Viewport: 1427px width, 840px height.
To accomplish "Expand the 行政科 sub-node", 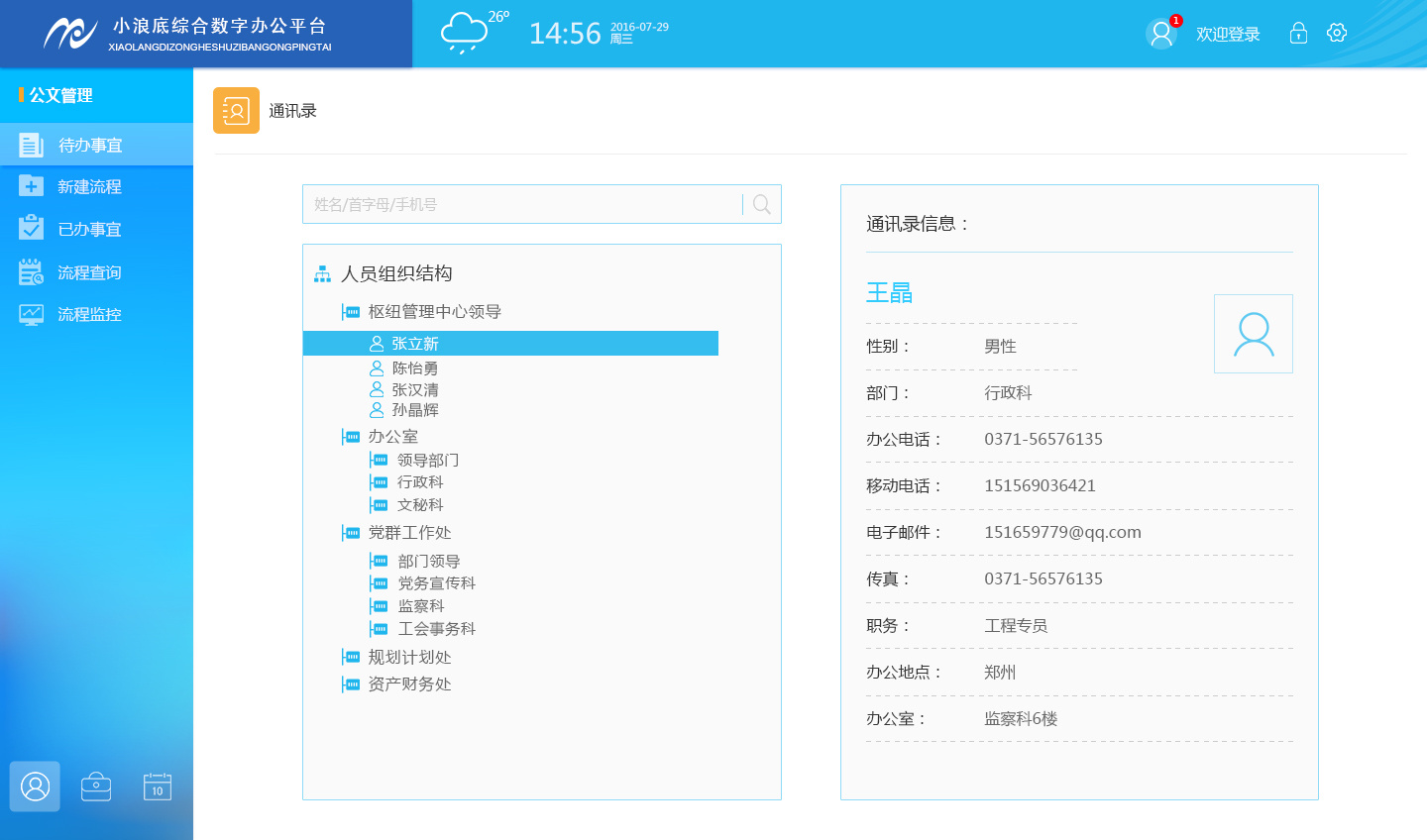I will pos(379,482).
